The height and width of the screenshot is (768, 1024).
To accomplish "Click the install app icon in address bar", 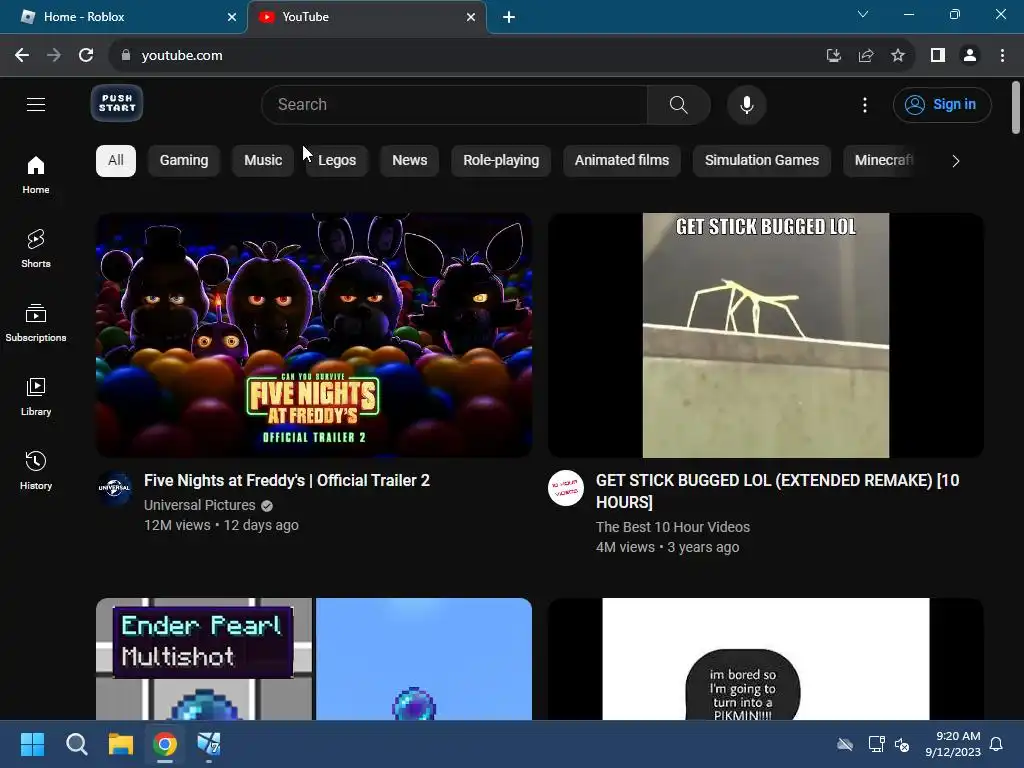I will tap(833, 56).
